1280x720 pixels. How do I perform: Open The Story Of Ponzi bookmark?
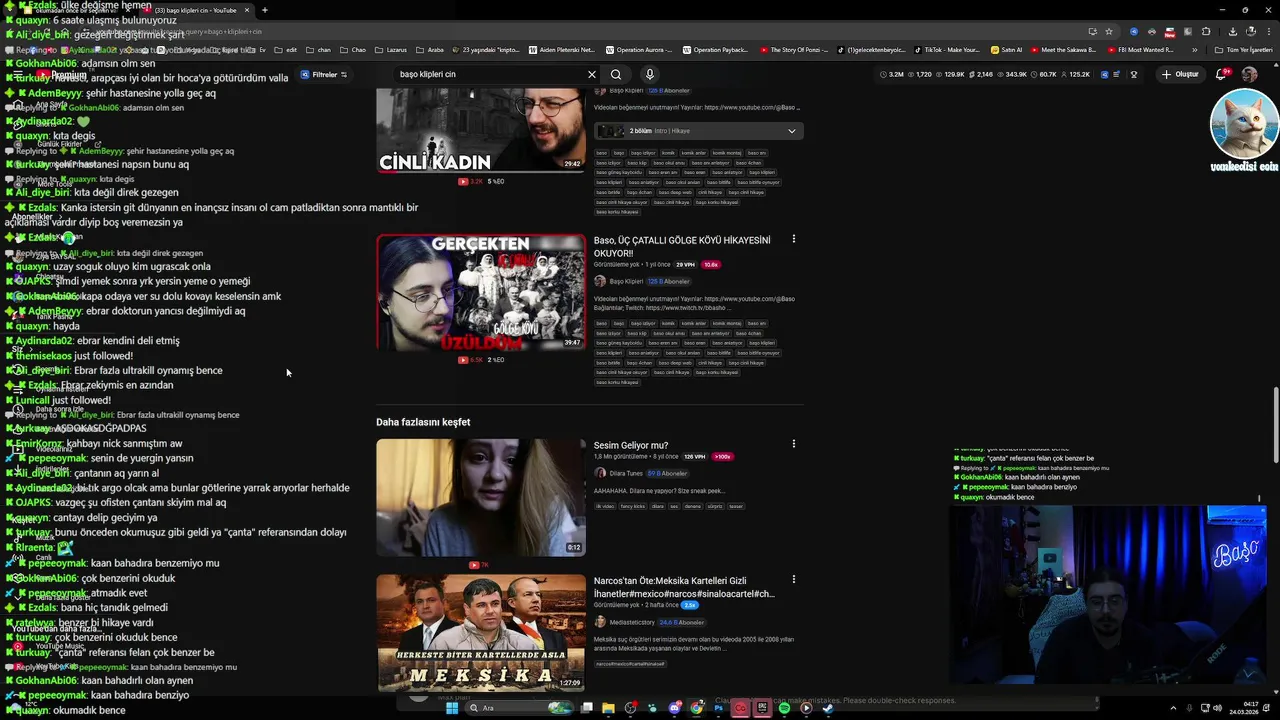[794, 49]
